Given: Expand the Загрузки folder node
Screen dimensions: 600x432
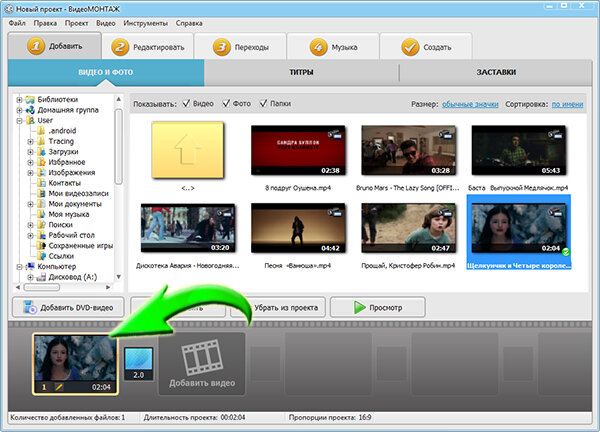Looking at the screenshot, I should coord(30,152).
